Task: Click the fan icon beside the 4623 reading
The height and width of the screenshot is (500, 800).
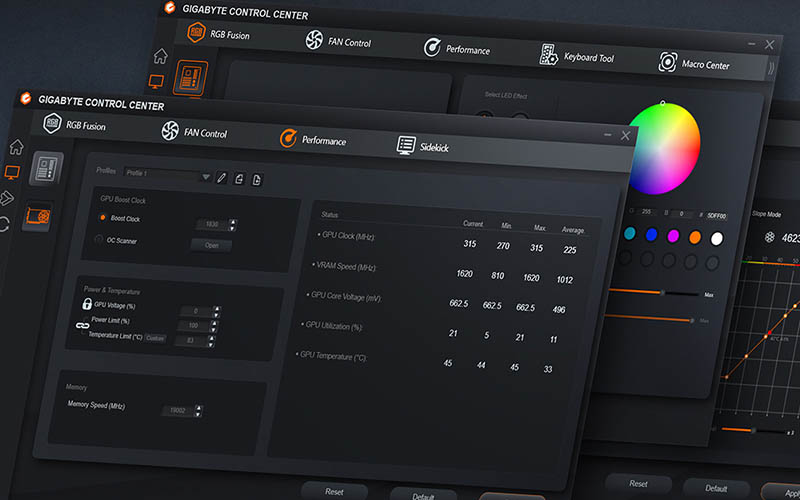Action: pos(769,237)
